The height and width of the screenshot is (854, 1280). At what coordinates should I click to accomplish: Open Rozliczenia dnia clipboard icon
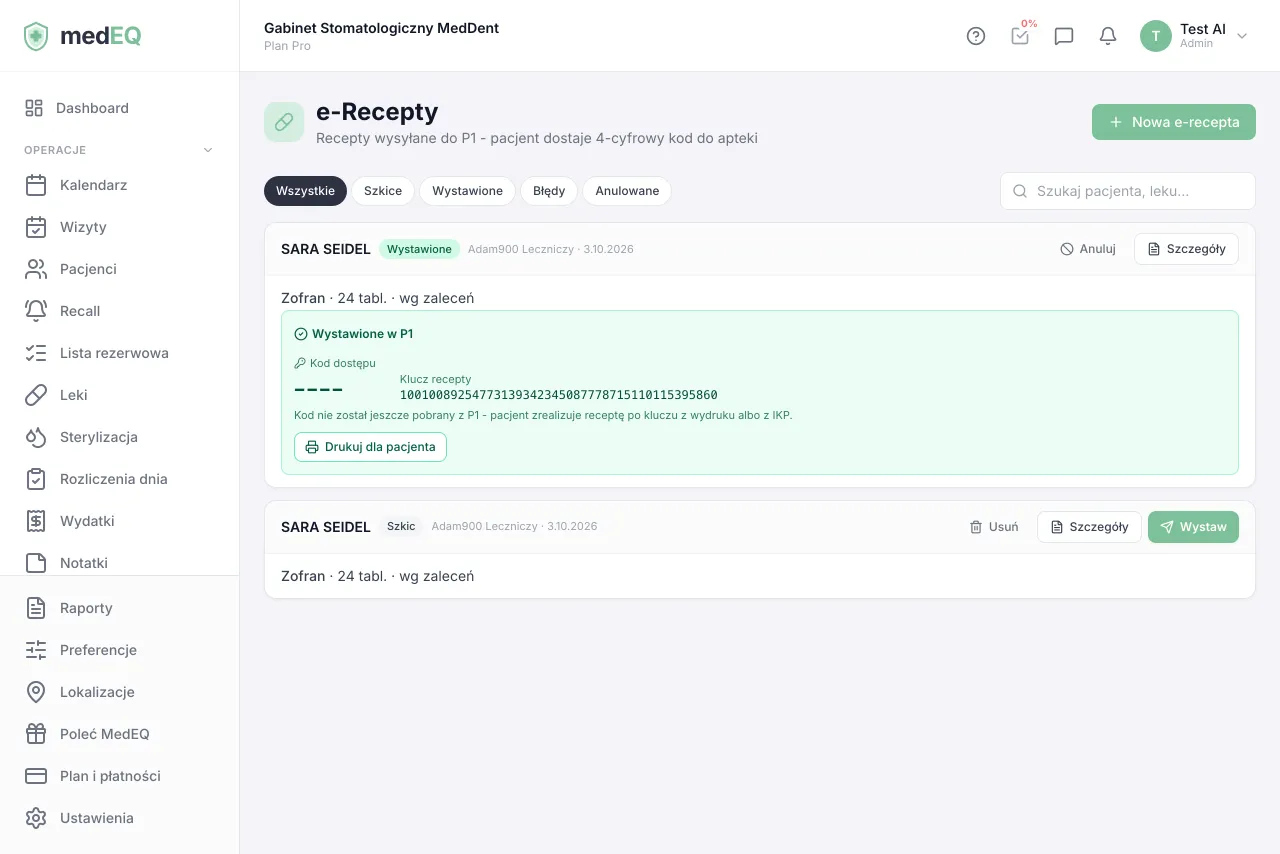(36, 479)
